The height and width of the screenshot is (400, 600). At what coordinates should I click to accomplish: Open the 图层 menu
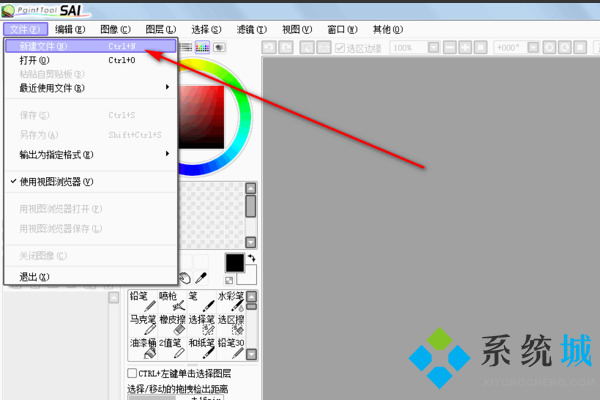(161, 29)
